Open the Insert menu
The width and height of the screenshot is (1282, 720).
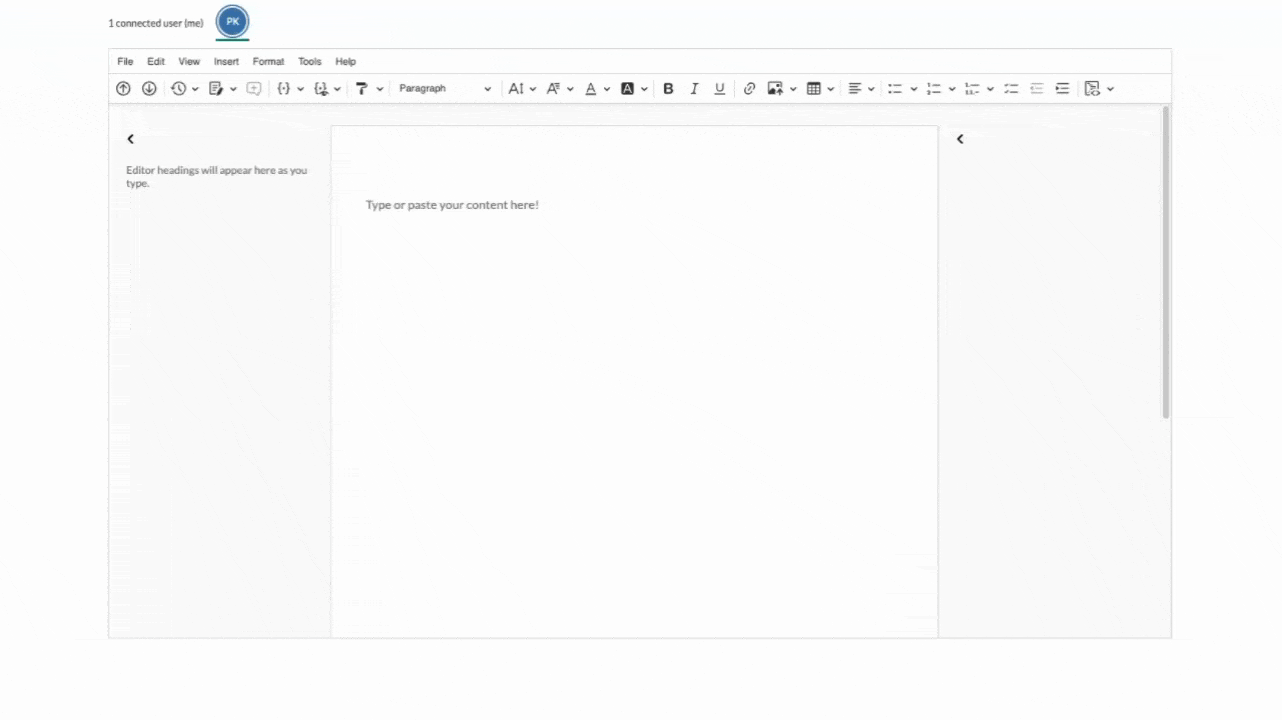tap(226, 62)
